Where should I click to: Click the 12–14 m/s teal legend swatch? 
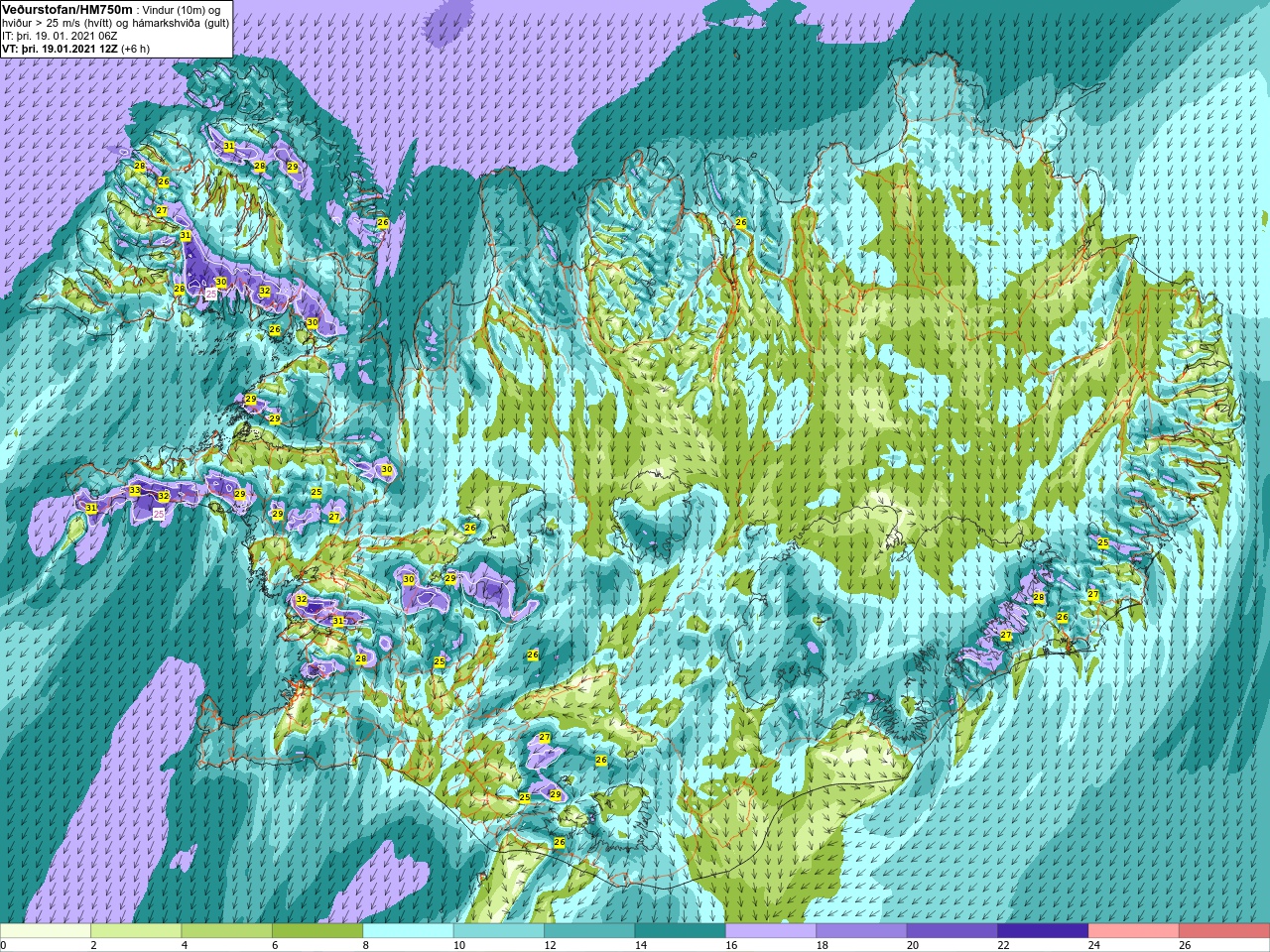[589, 931]
